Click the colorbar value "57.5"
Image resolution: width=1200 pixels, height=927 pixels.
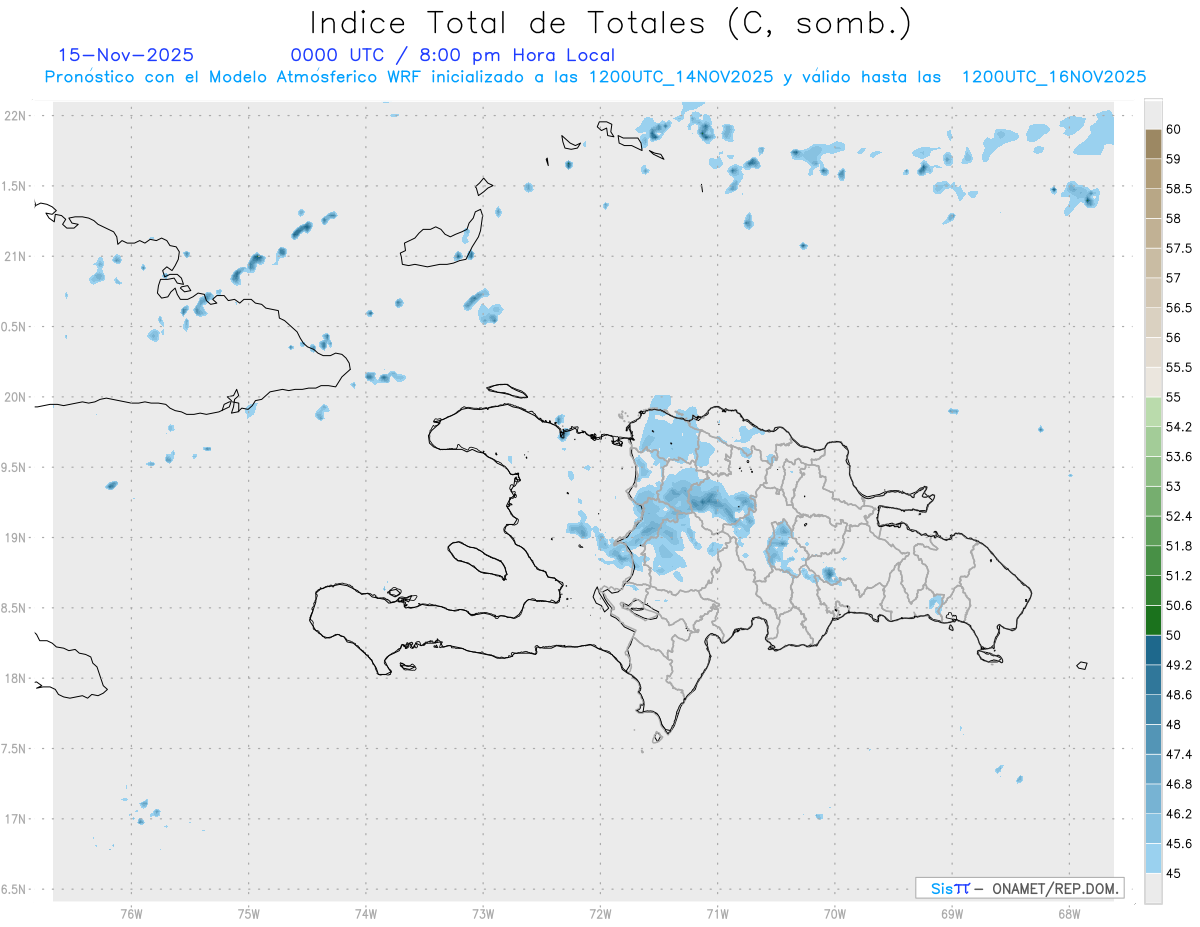tap(1179, 248)
